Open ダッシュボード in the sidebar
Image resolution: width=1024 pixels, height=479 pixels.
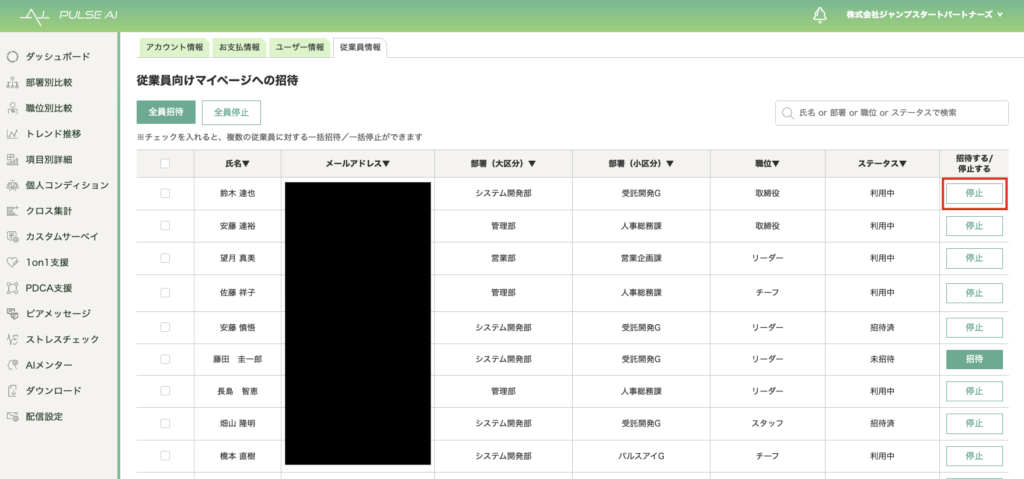(x=59, y=57)
